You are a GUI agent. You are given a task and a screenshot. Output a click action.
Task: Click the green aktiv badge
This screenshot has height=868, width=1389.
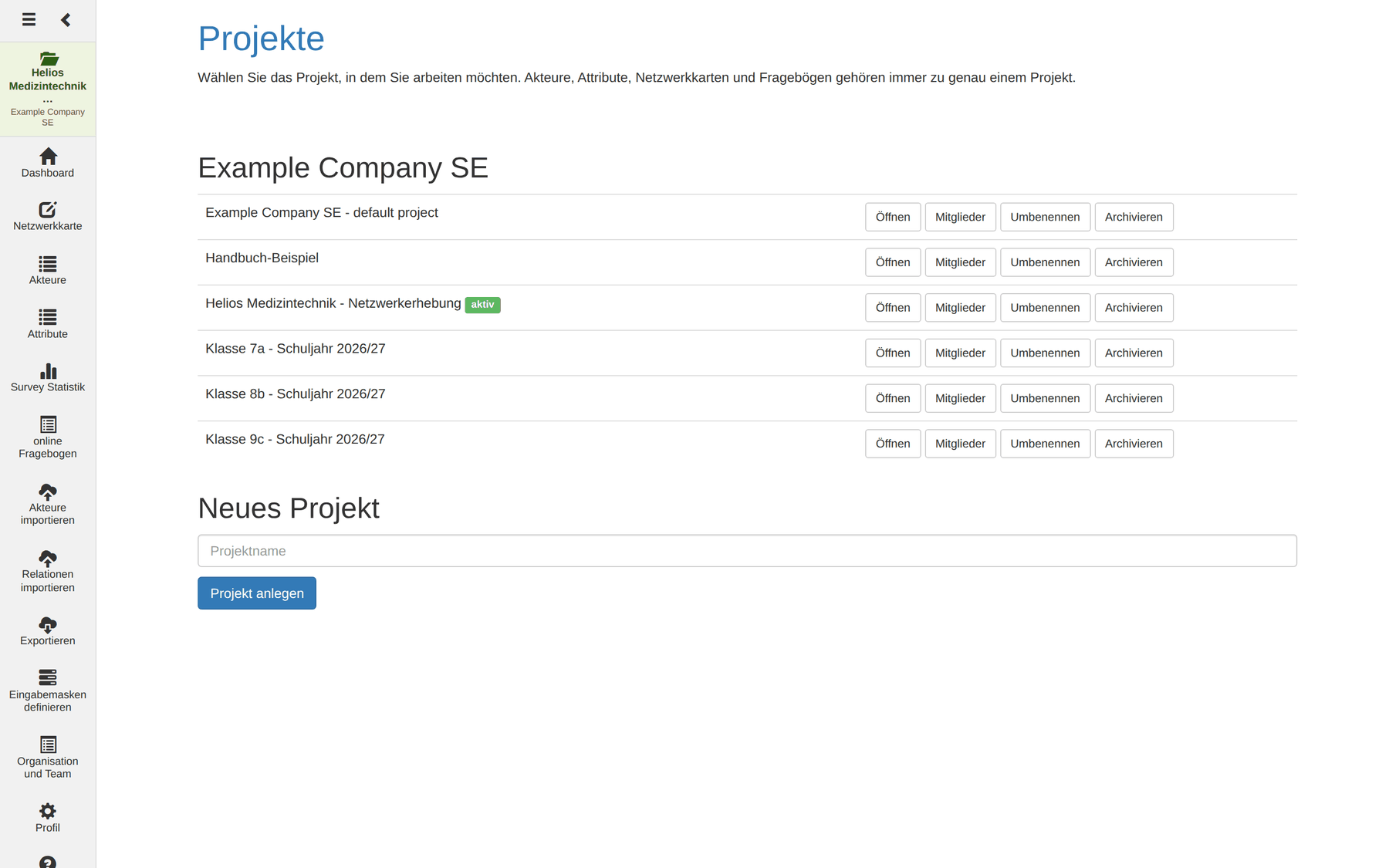click(x=482, y=305)
